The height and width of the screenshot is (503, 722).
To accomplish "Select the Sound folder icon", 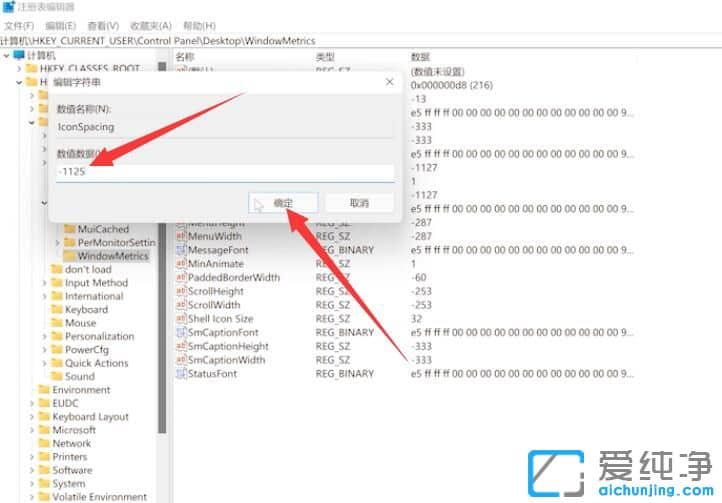I will tap(57, 376).
